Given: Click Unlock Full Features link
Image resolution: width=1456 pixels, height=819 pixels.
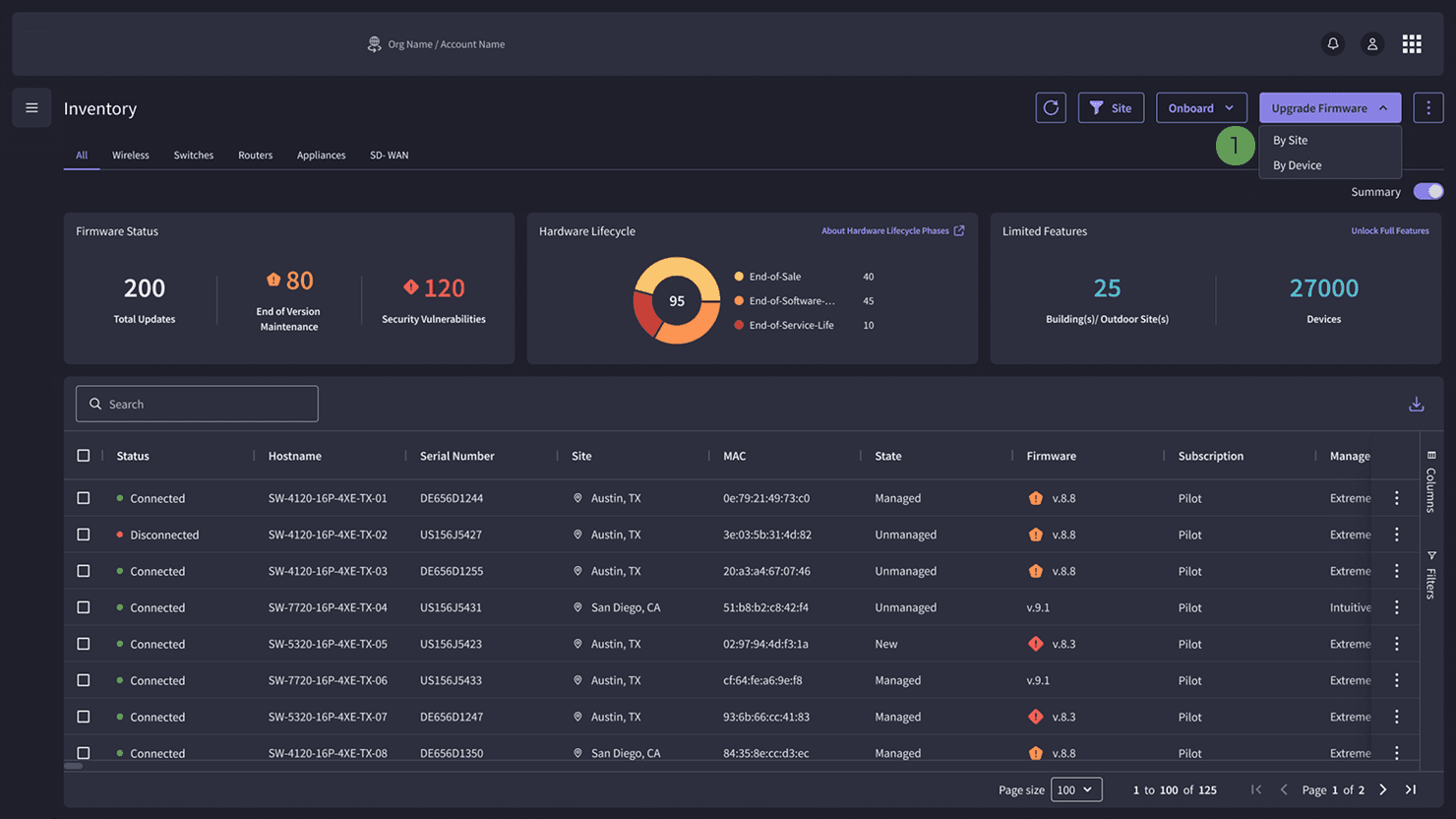Looking at the screenshot, I should [1390, 230].
